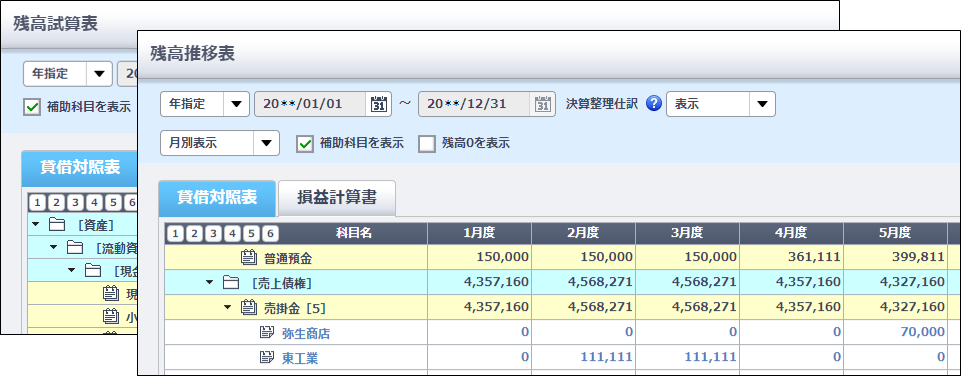
Task: Click 売掛金 5月度 value 4,327,160
Action: 913,307
